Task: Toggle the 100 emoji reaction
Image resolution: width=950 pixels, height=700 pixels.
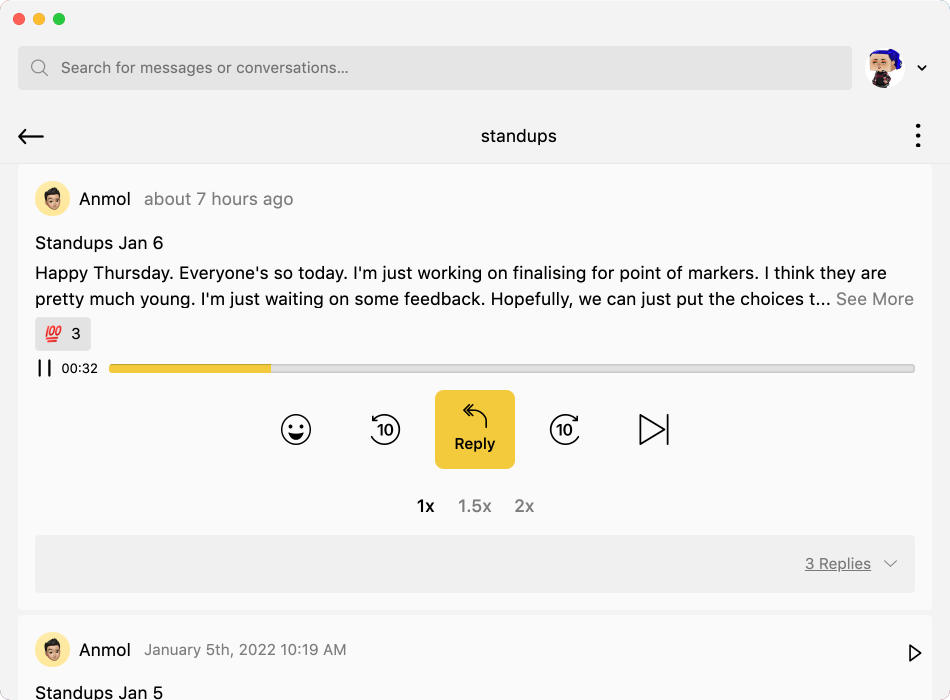Action: click(63, 334)
